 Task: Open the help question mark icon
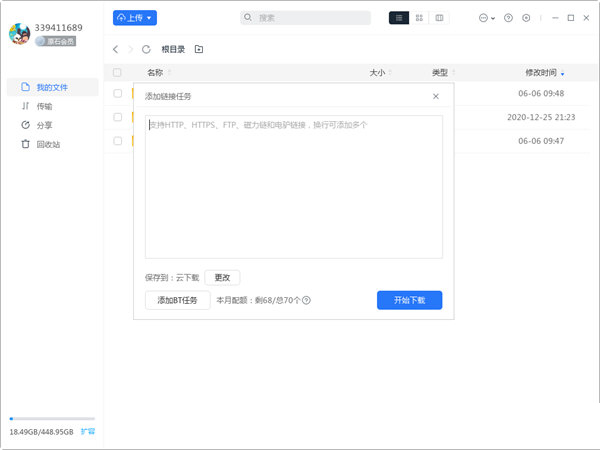click(x=508, y=18)
